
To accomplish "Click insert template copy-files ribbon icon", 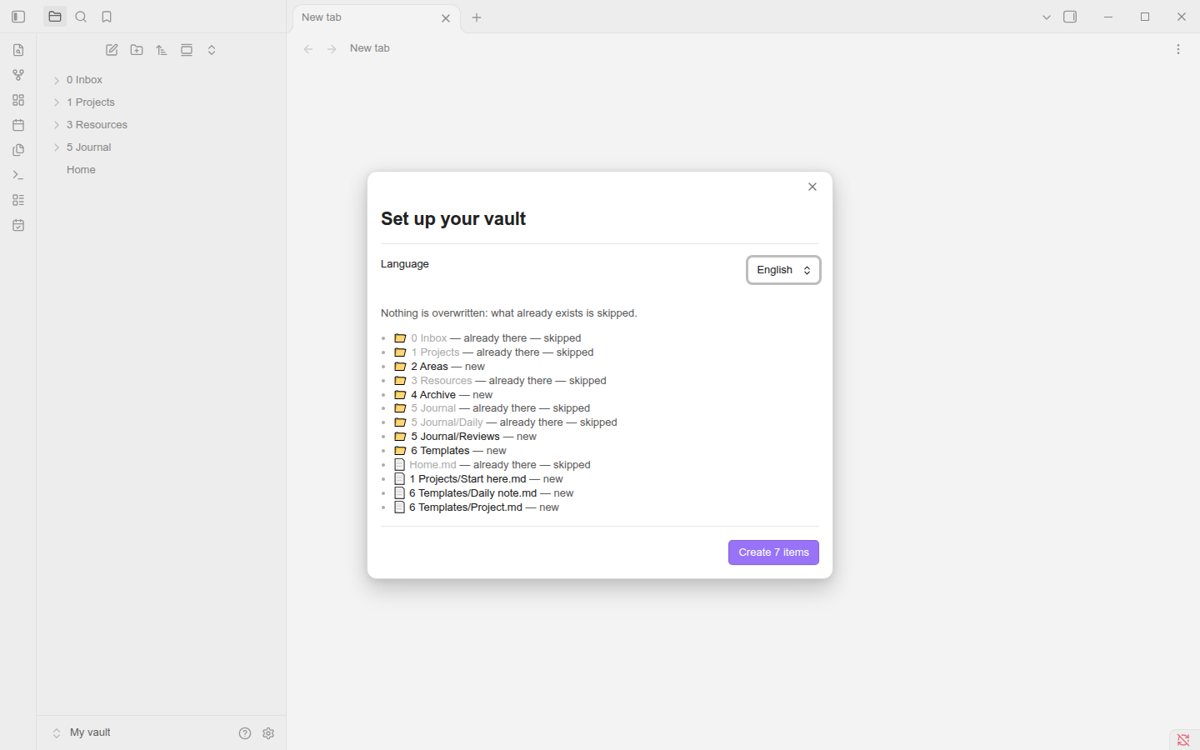I will (18, 150).
